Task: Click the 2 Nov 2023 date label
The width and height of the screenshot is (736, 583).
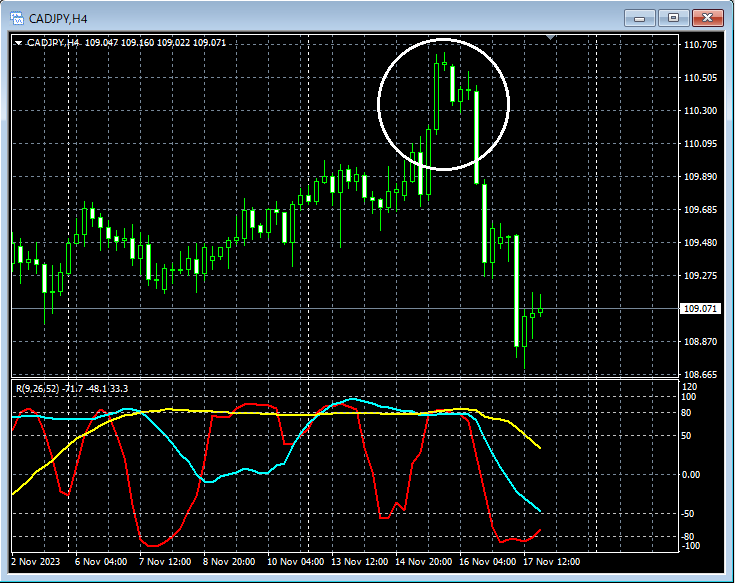Action: (36, 561)
